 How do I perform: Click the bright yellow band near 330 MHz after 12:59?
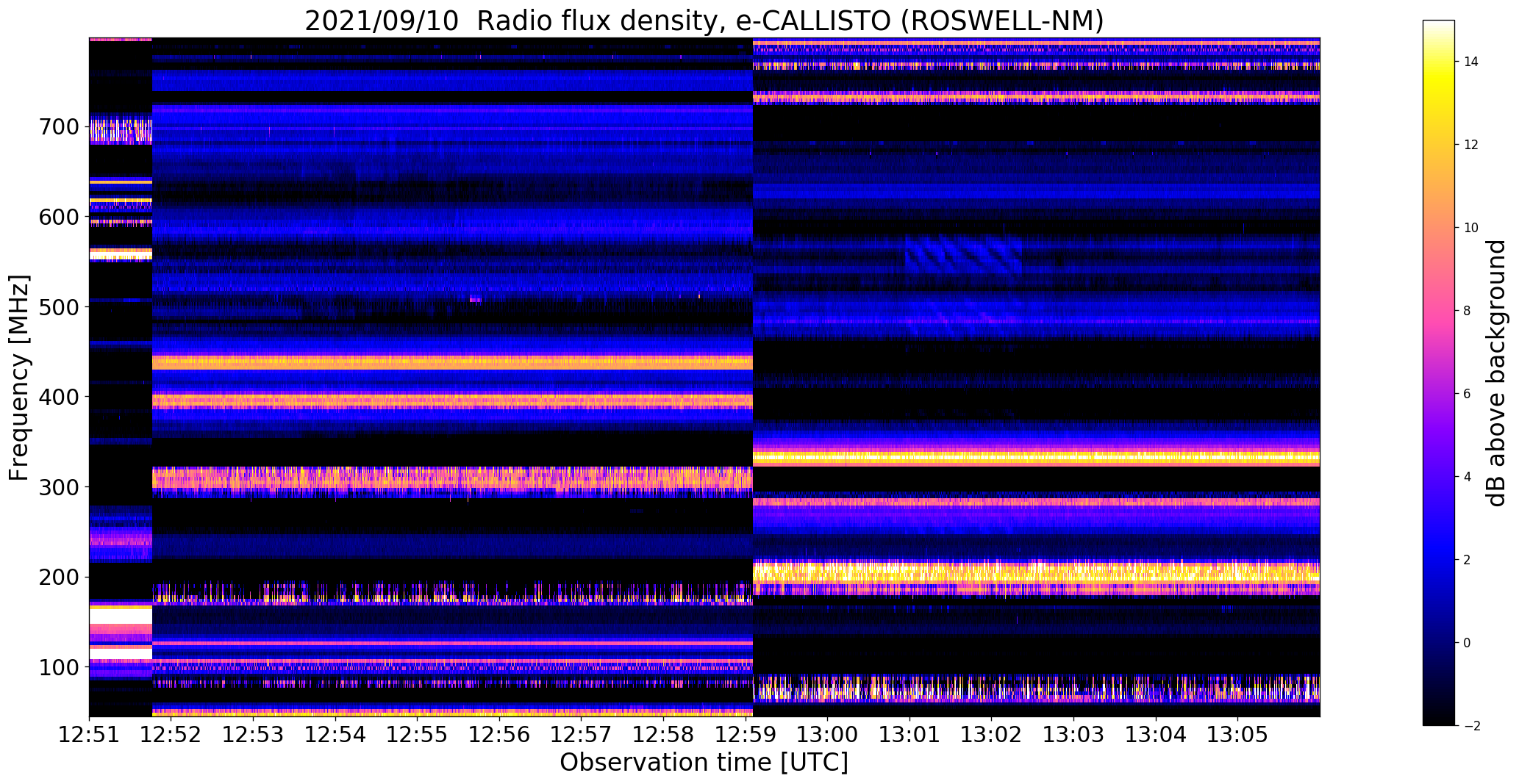pos(1036,458)
